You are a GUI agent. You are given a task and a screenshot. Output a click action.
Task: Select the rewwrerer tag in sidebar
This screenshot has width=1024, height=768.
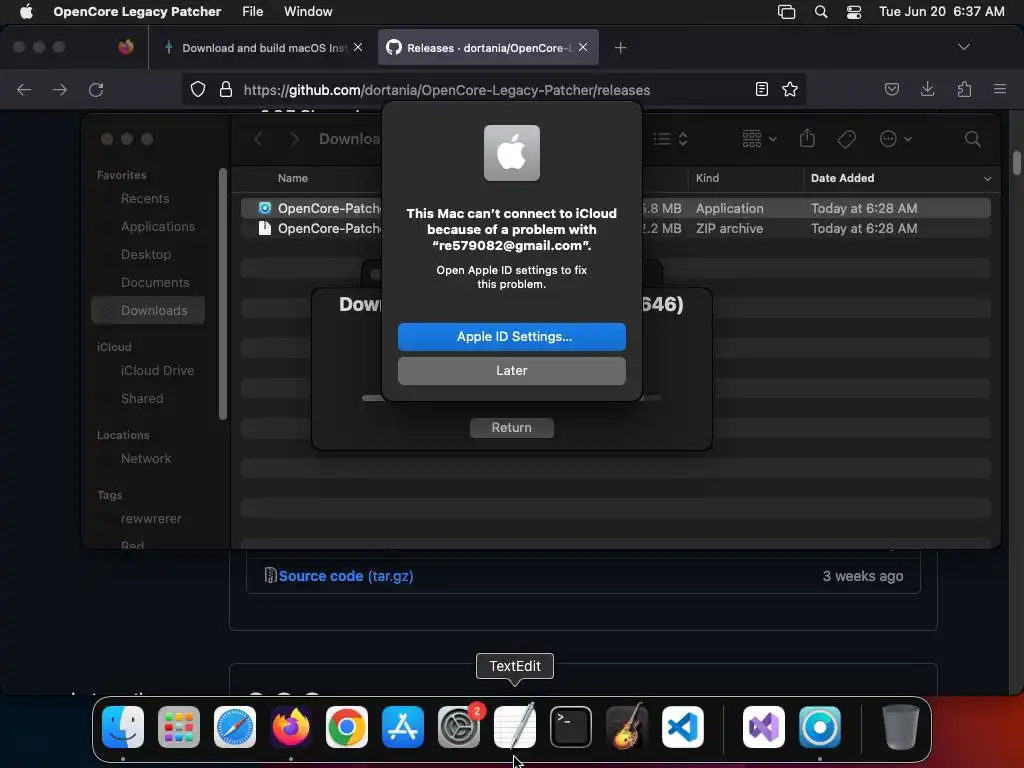pos(151,519)
